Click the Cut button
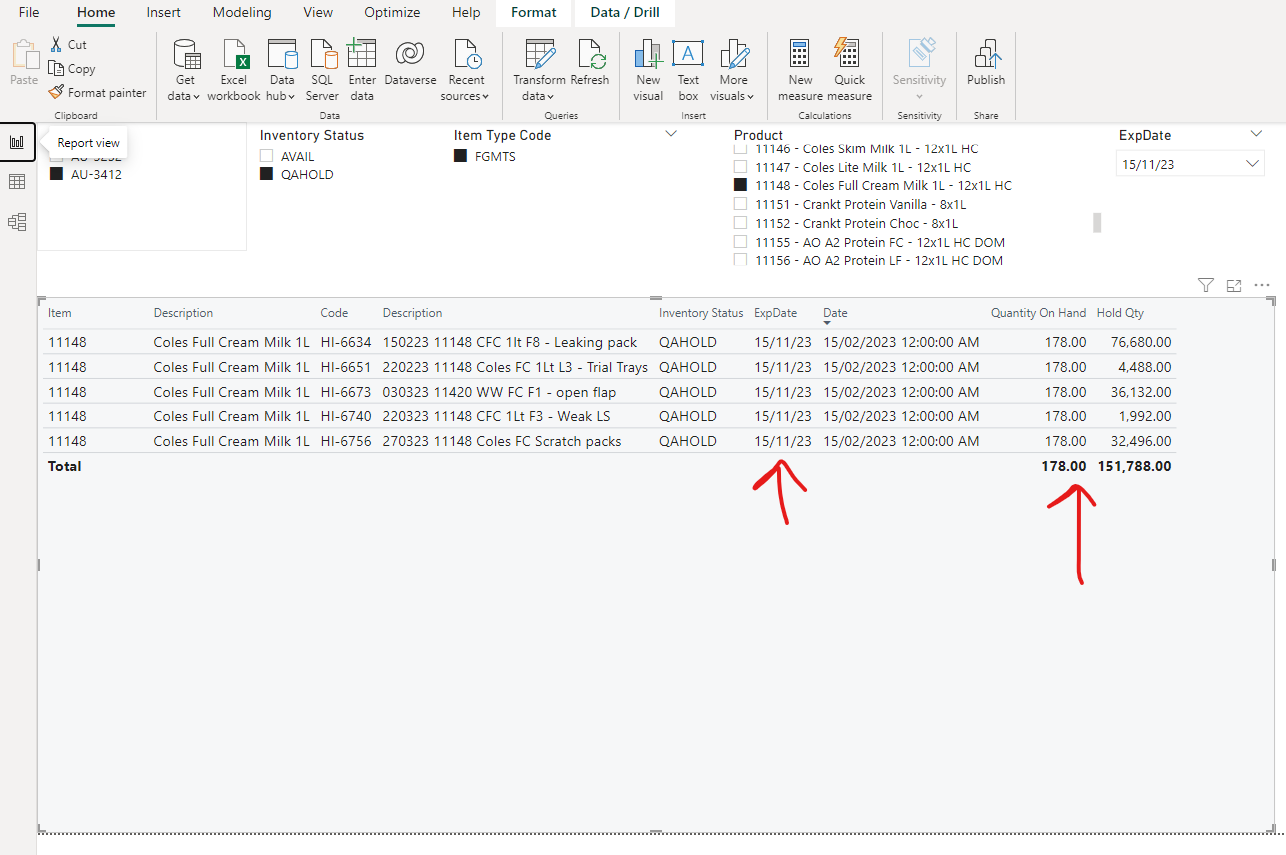This screenshot has width=1286, height=855. click(68, 45)
